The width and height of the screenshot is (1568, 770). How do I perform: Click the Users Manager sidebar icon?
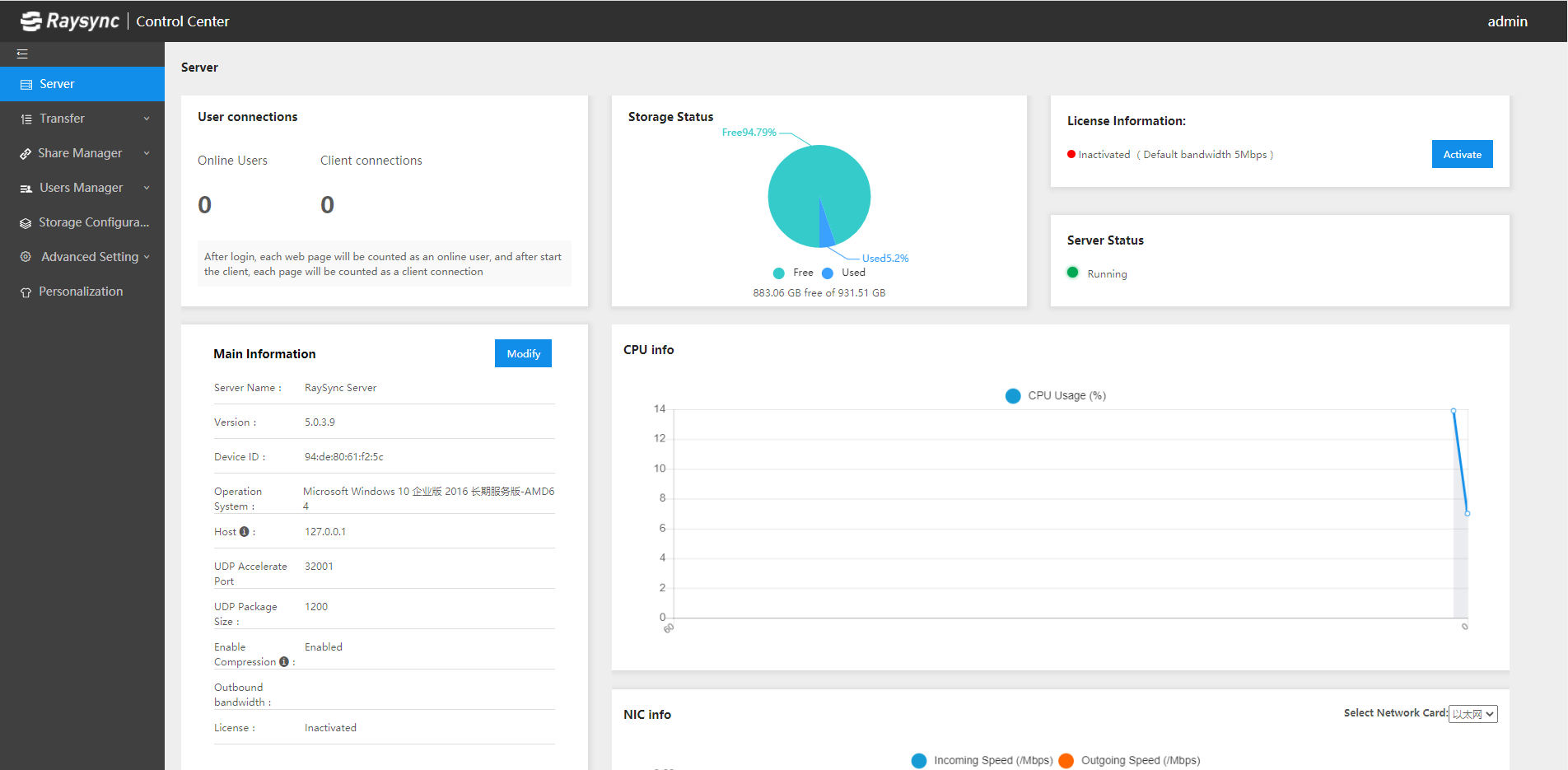click(26, 189)
